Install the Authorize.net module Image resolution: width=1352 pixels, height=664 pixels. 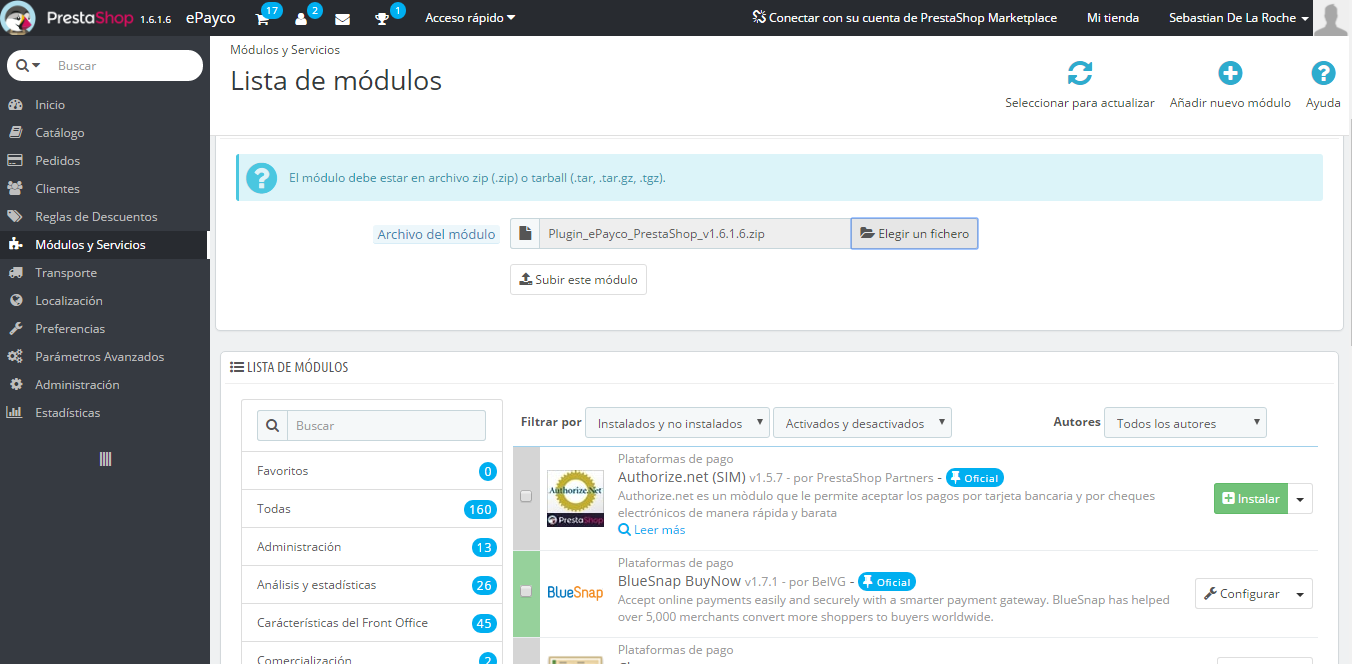tap(1251, 499)
